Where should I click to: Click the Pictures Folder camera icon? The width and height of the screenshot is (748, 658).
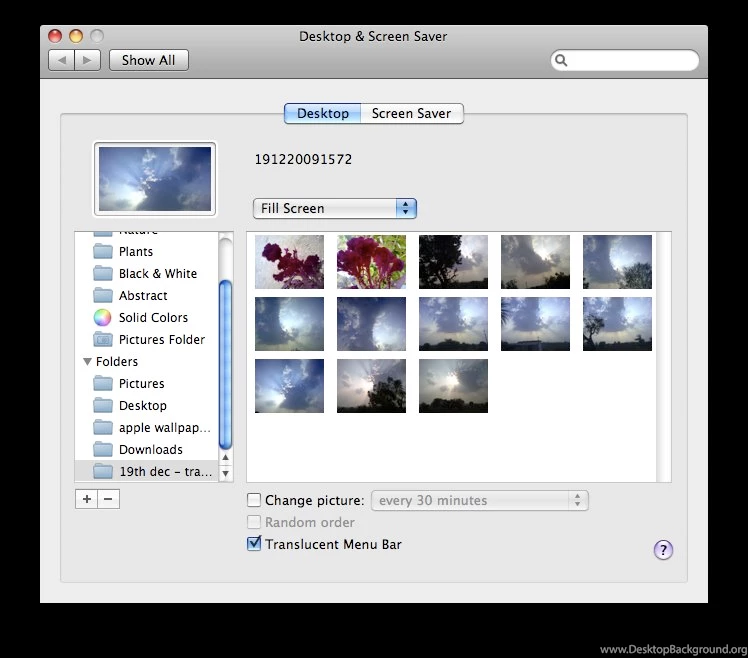103,339
